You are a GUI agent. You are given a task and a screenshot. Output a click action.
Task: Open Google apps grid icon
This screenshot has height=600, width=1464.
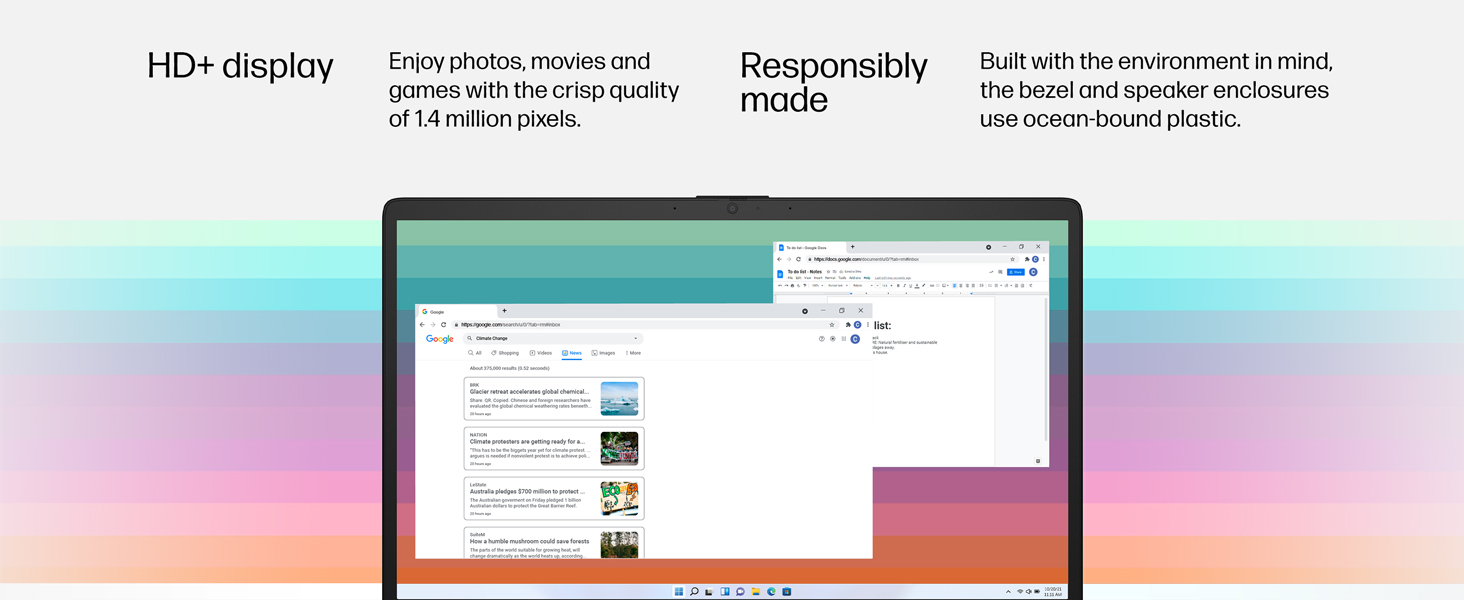click(x=844, y=339)
